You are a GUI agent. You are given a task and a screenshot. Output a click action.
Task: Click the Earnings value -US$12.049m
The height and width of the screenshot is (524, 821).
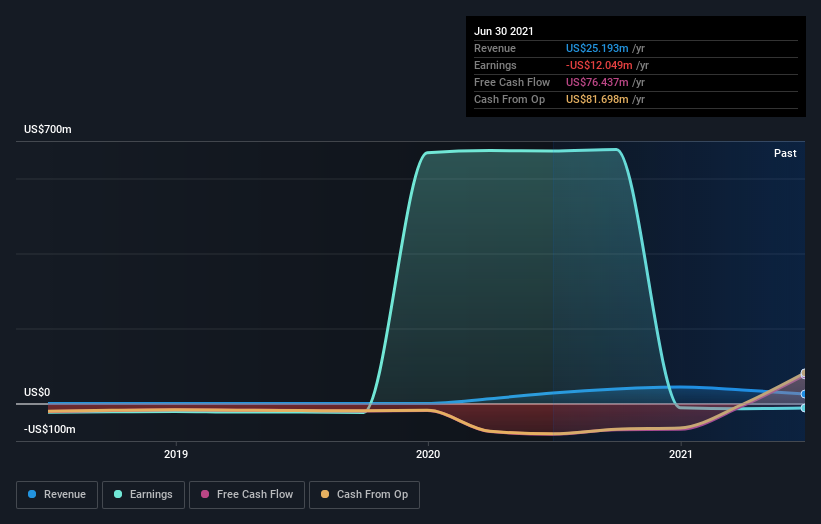(599, 65)
